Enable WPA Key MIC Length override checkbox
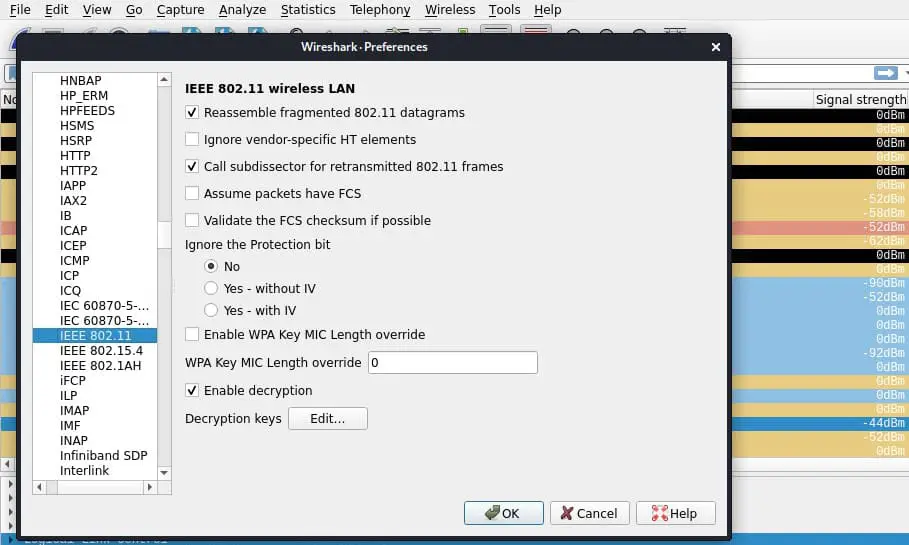 (x=192, y=335)
